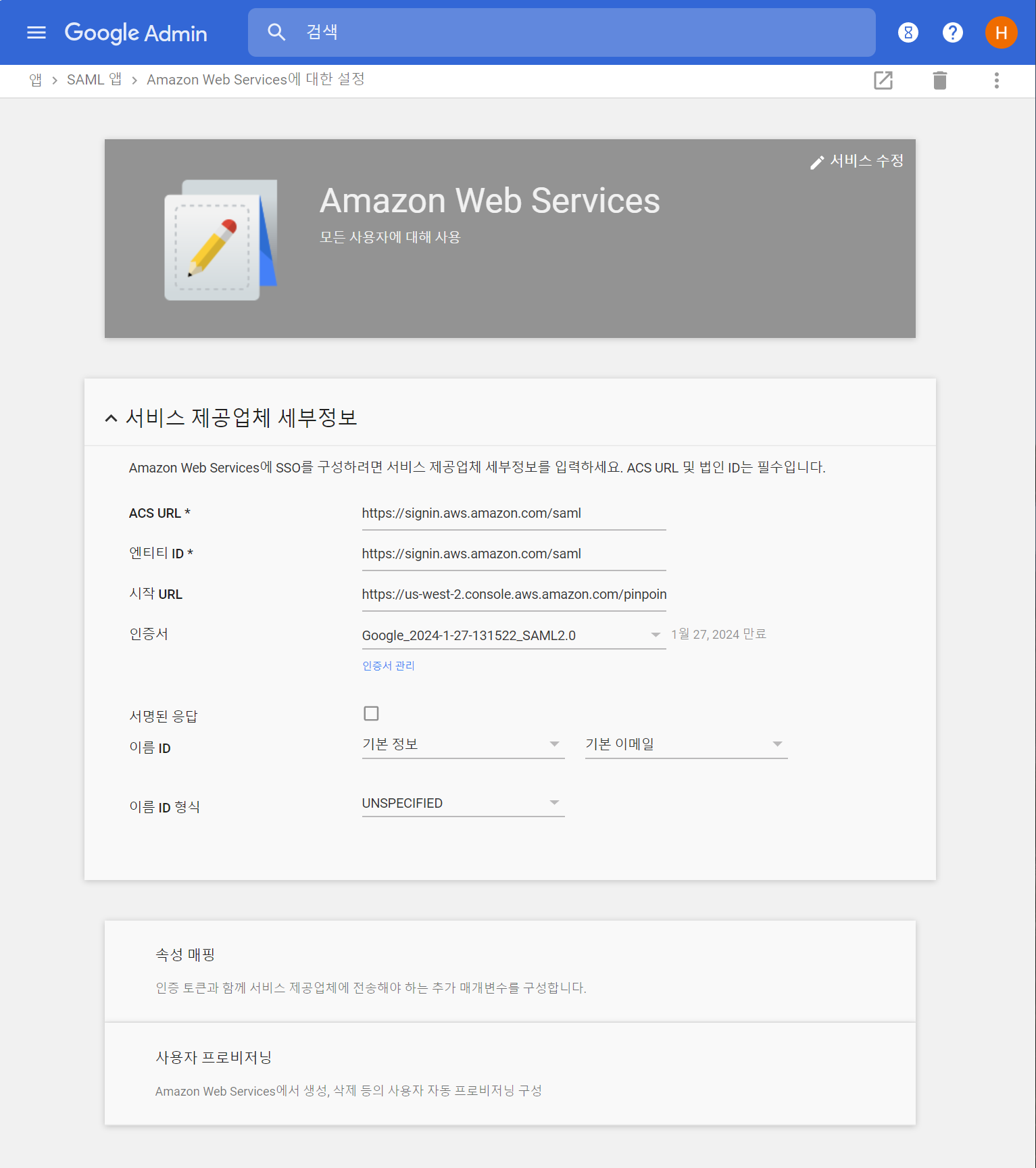This screenshot has height=1168, width=1036.
Task: Open the hourglass tasks icon
Action: click(x=908, y=32)
